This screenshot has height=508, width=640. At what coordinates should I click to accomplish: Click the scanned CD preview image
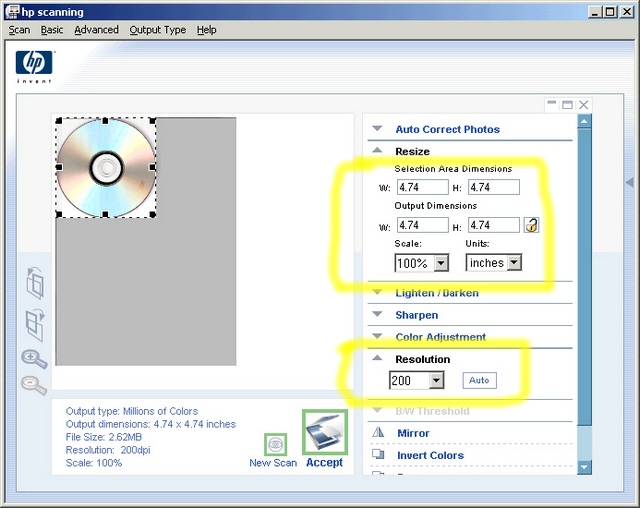pos(106,167)
